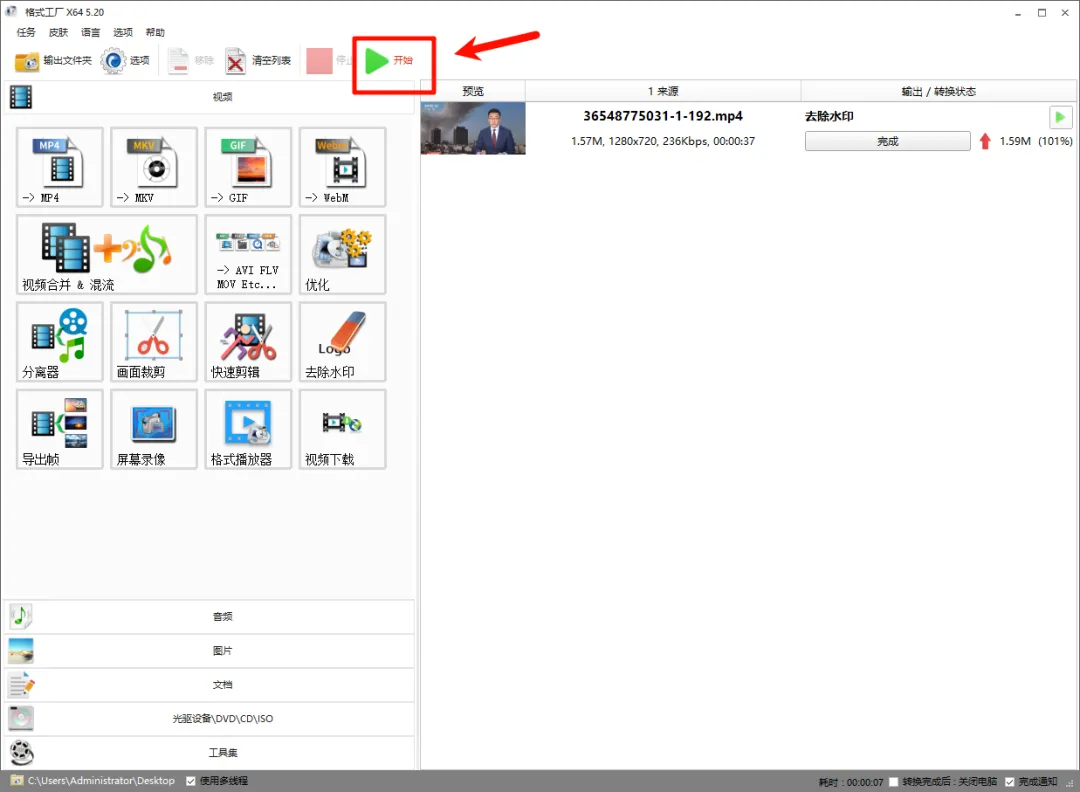The width and height of the screenshot is (1080, 792).
Task: Open the 帮助 menu
Action: (x=155, y=32)
